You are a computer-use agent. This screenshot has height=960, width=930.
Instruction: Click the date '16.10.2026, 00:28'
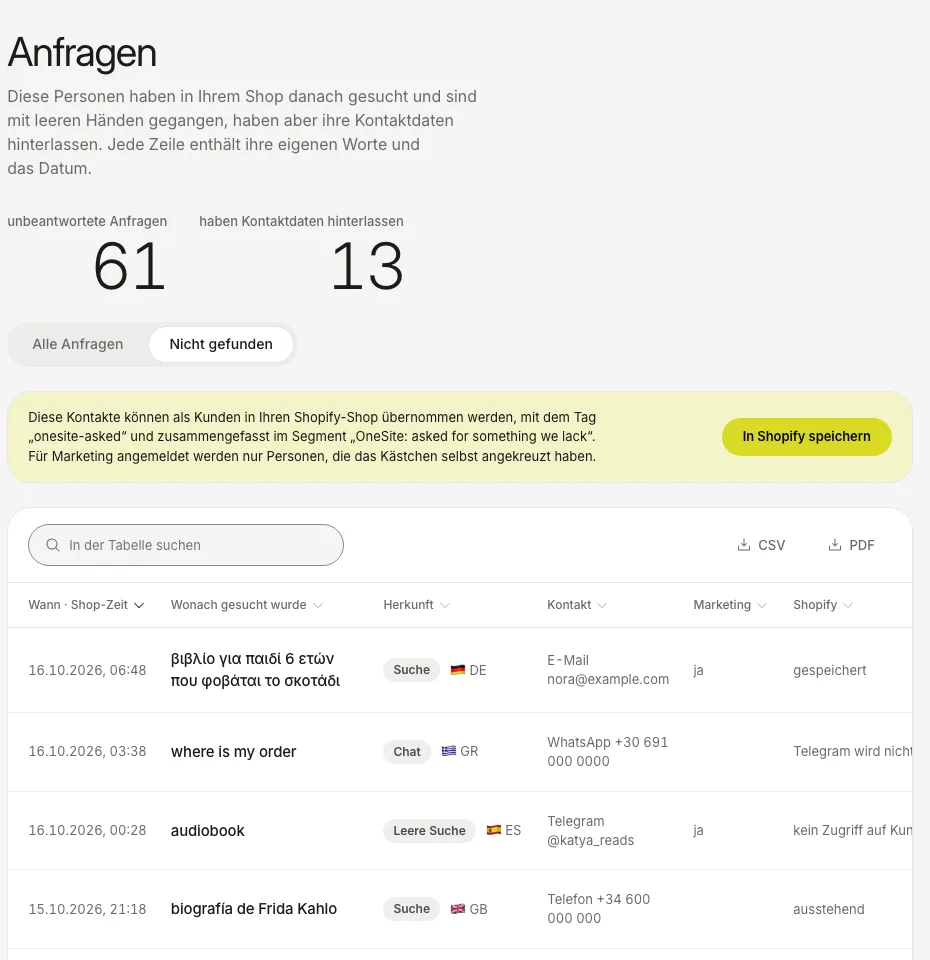[x=88, y=830]
